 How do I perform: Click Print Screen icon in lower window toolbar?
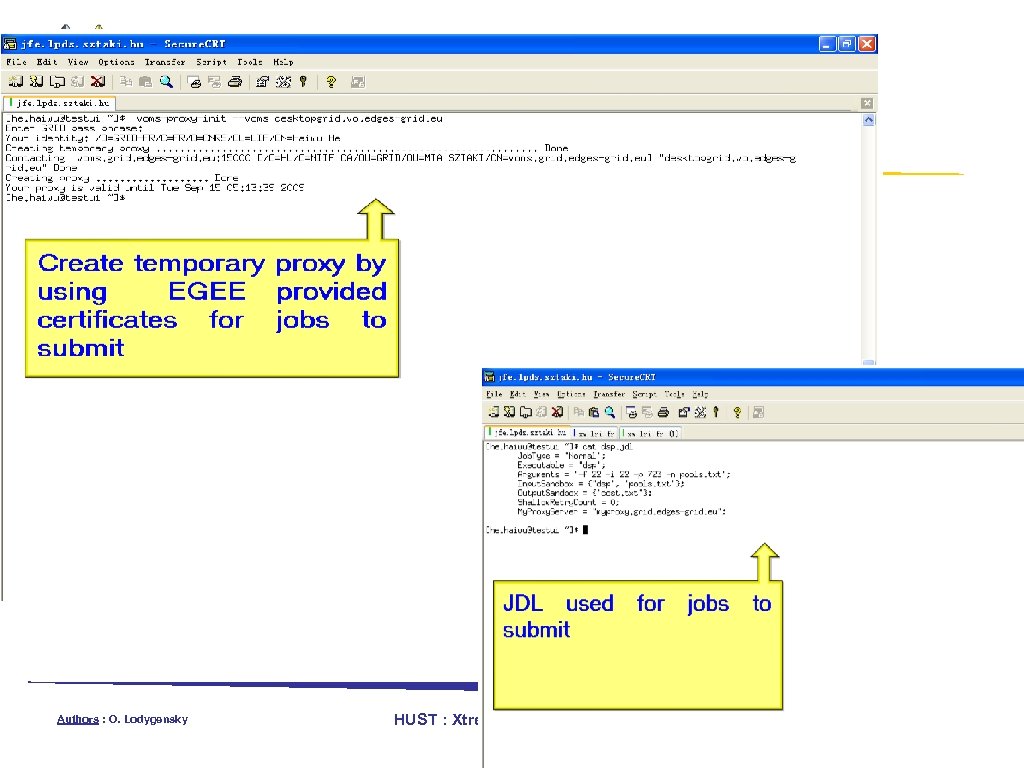pyautogui.click(x=632, y=412)
